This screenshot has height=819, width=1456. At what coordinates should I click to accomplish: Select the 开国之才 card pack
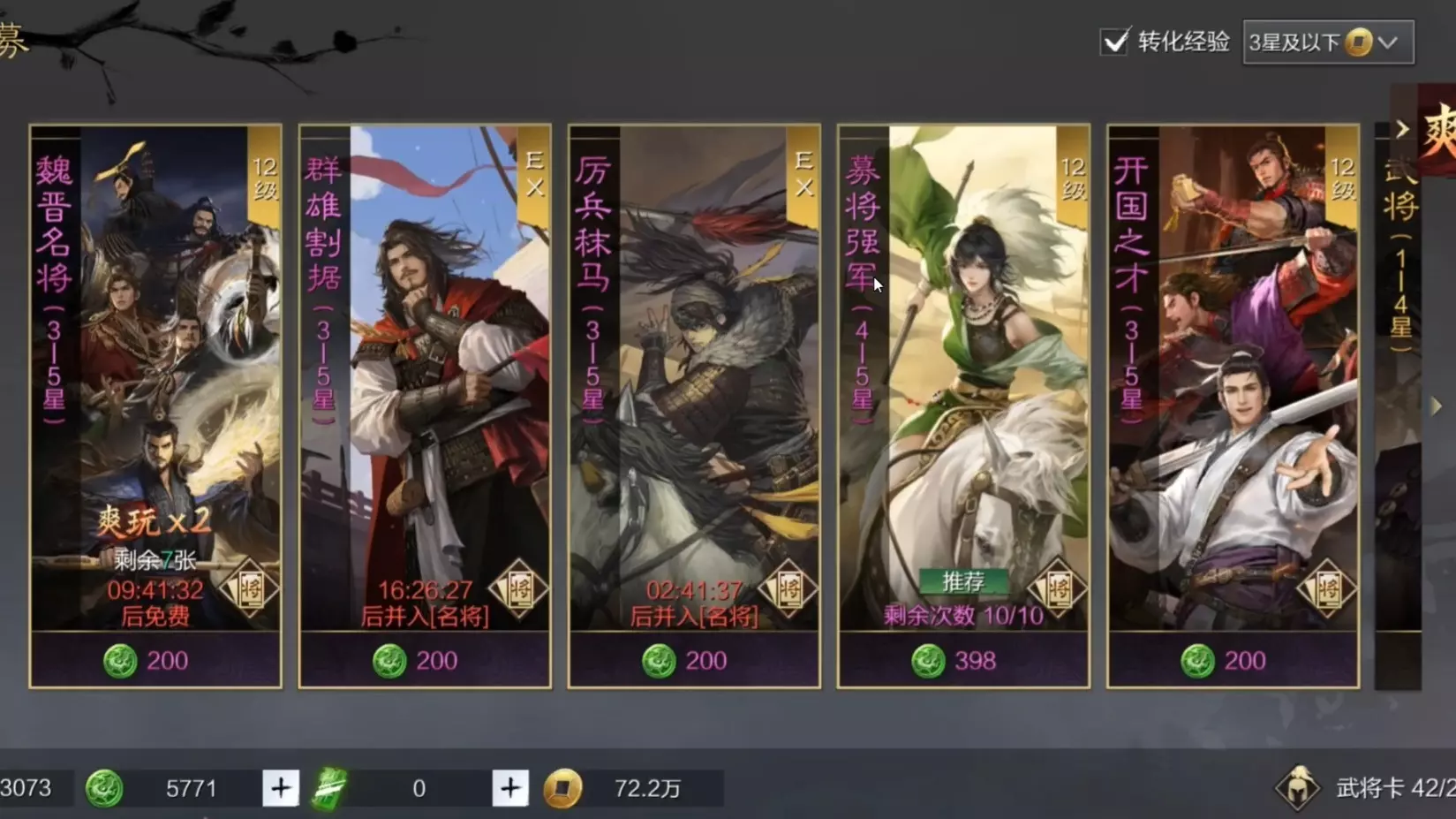[1233, 380]
